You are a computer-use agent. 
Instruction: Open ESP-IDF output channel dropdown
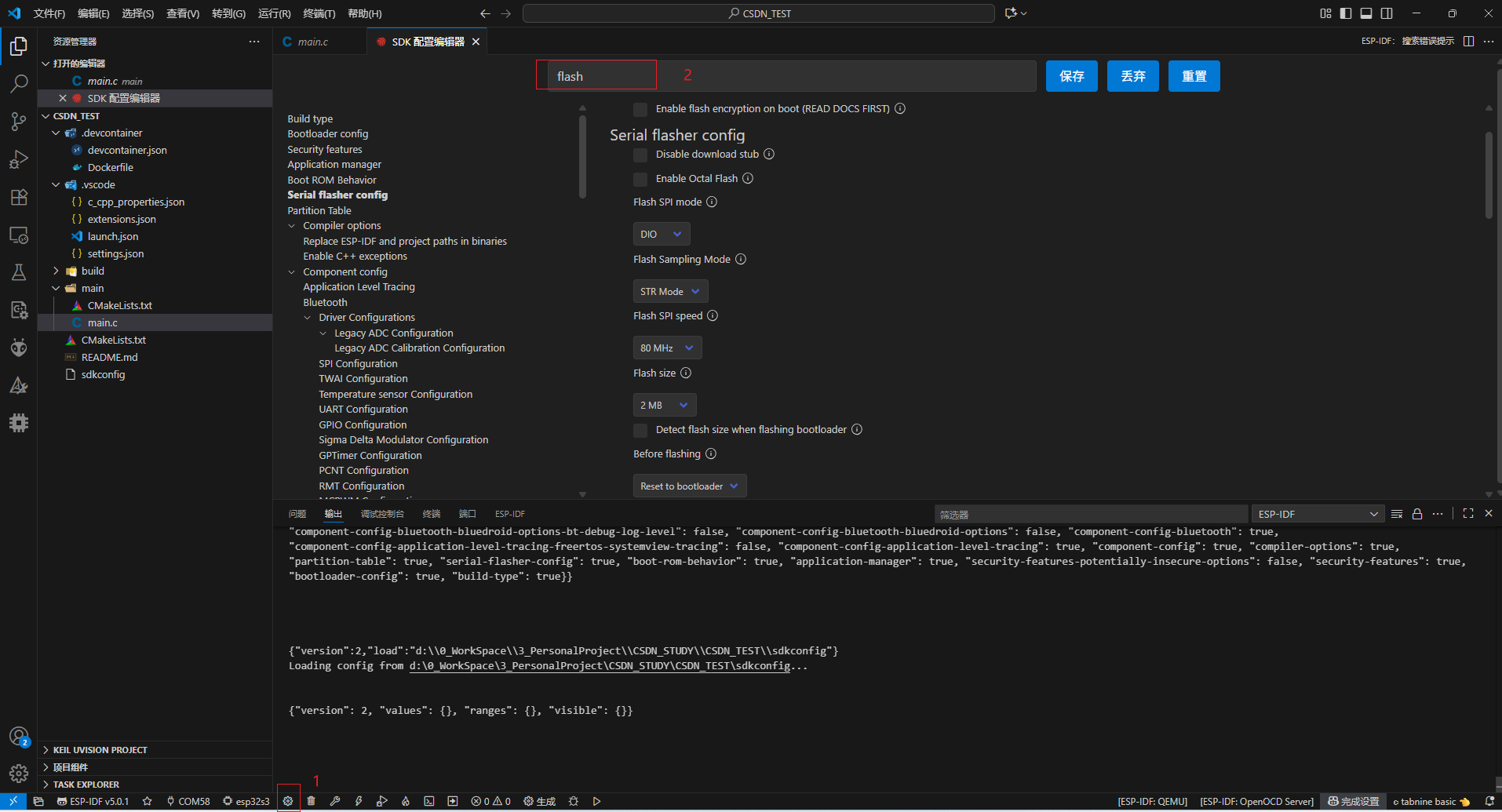pos(1318,514)
